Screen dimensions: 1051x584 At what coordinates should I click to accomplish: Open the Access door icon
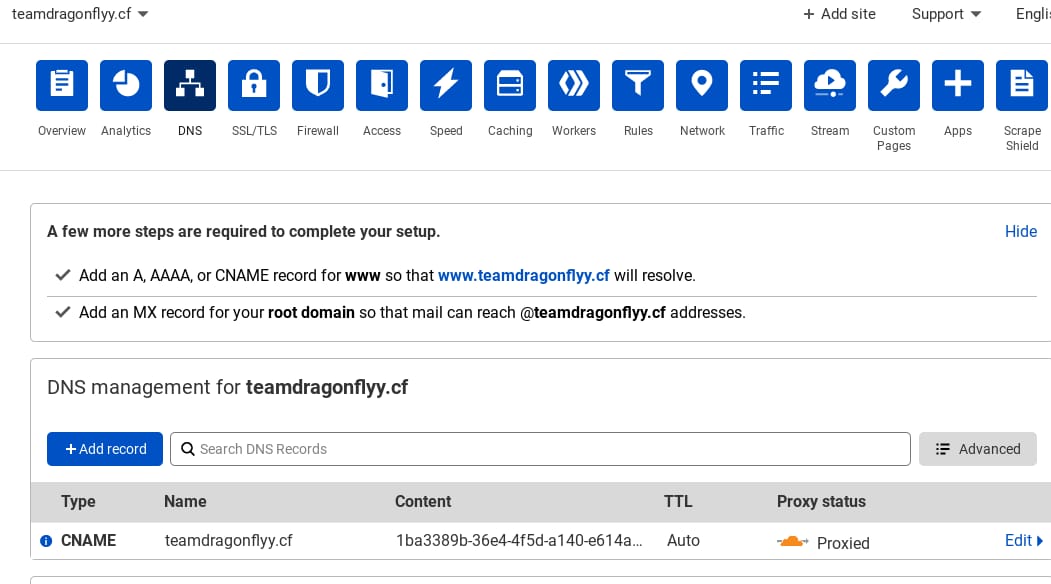(x=382, y=85)
